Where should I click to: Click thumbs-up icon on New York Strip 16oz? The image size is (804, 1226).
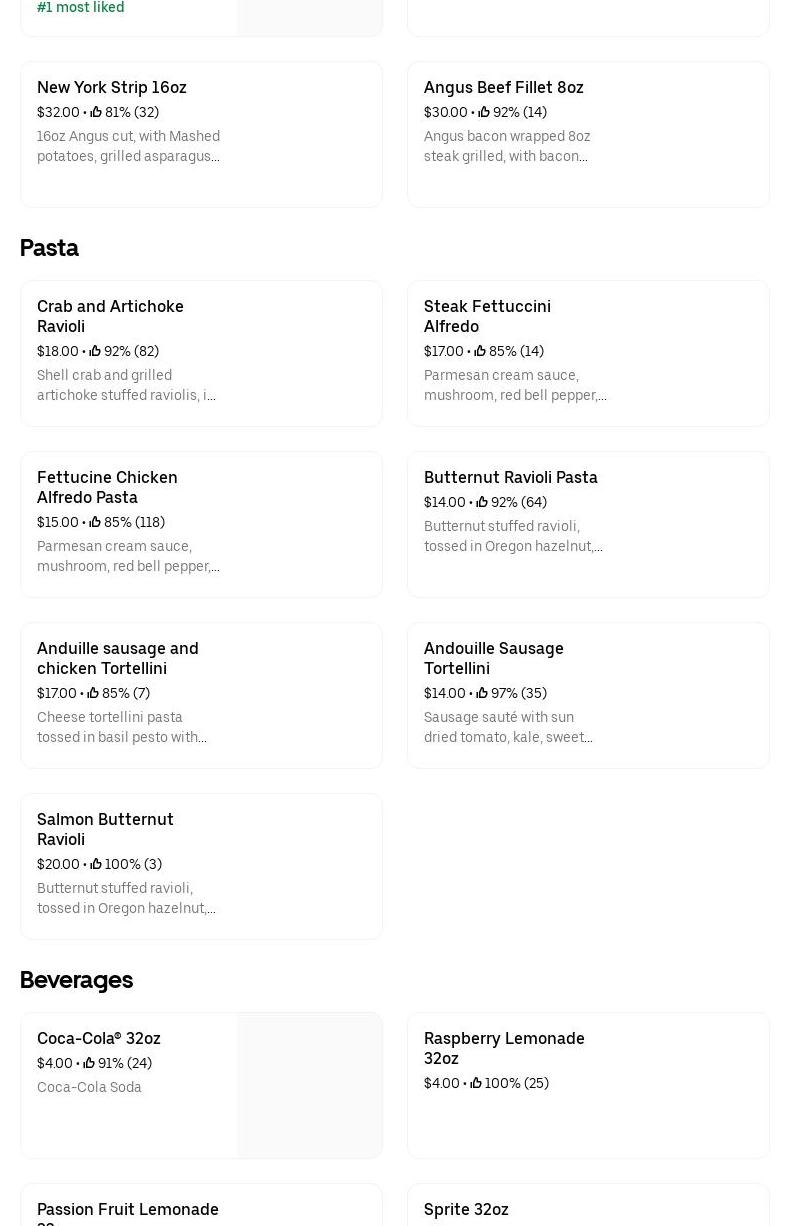coord(96,113)
